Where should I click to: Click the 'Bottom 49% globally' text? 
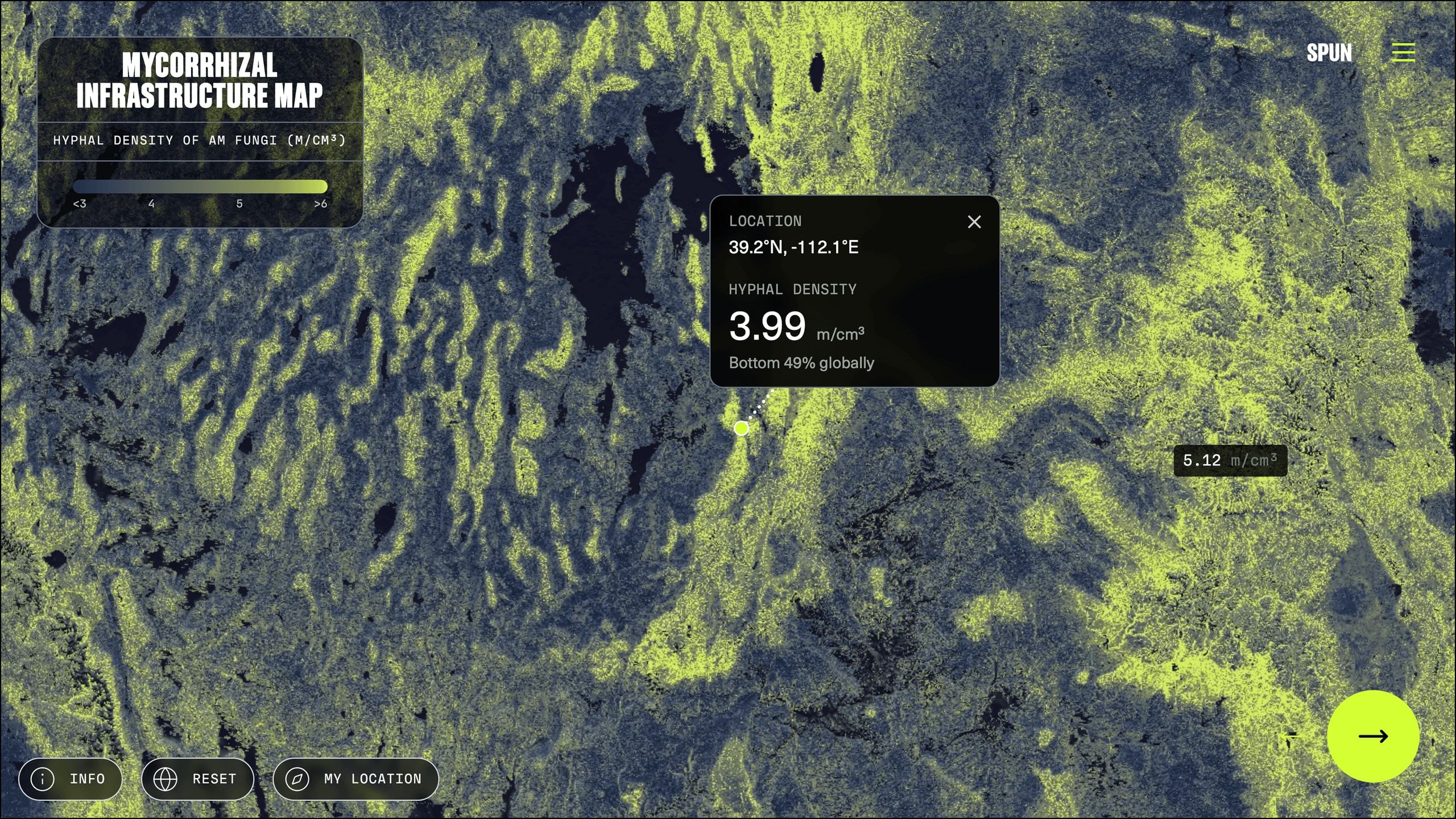pos(801,363)
